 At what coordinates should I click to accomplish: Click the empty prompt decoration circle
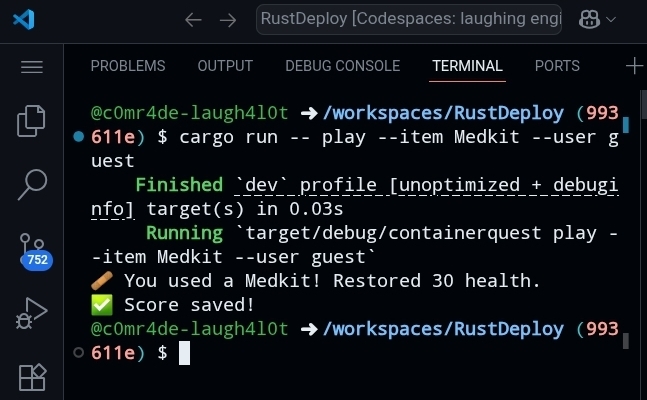pos(78,352)
